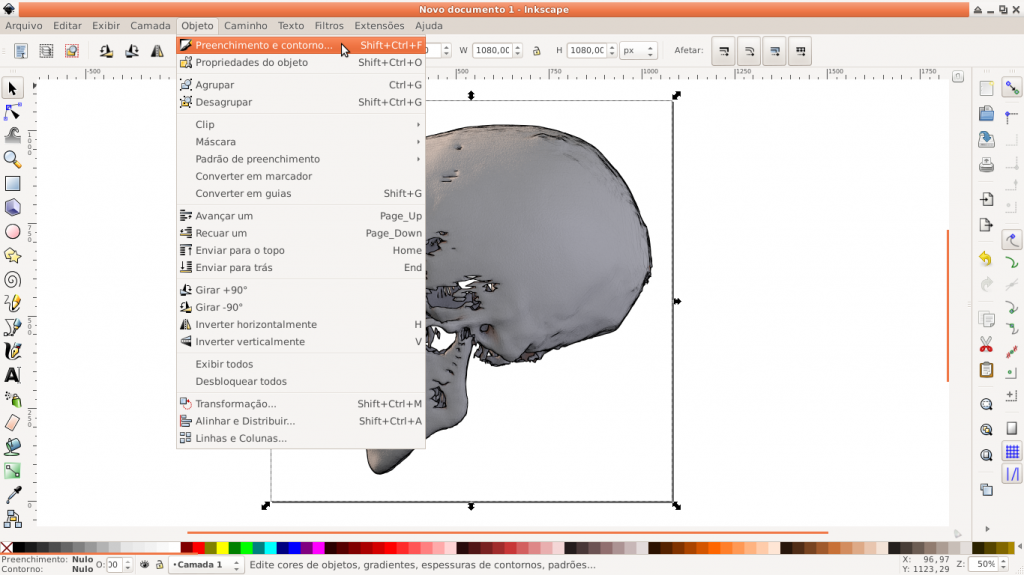
Task: Open the Editar menu
Action: pos(67,25)
